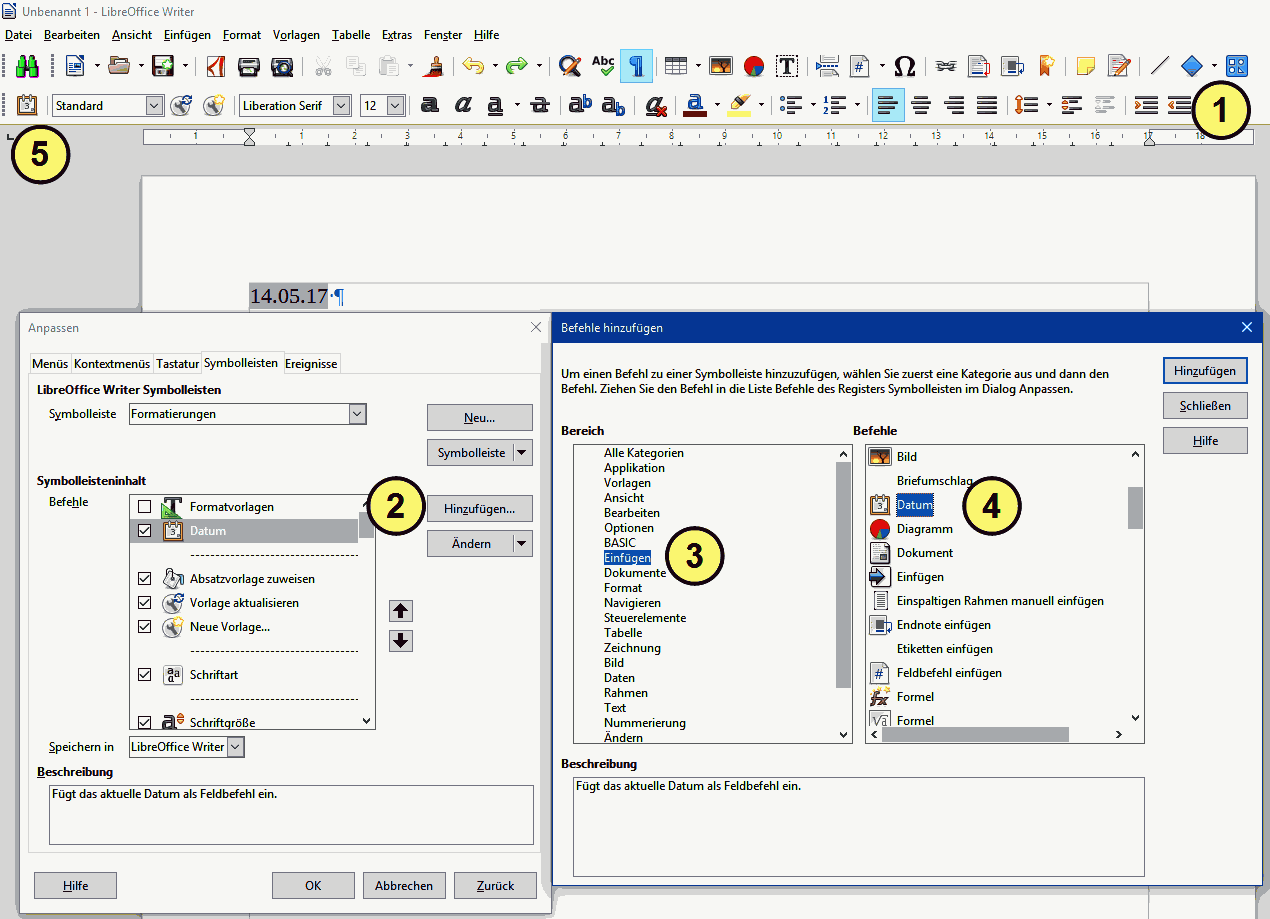Toggle formatting marks with the pilcrow icon

point(636,66)
